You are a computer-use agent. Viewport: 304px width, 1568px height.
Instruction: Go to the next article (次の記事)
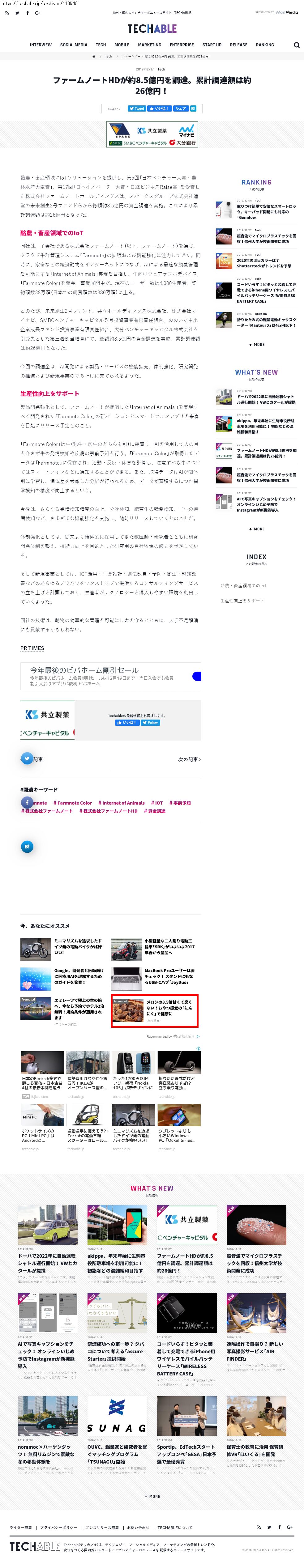[x=189, y=759]
